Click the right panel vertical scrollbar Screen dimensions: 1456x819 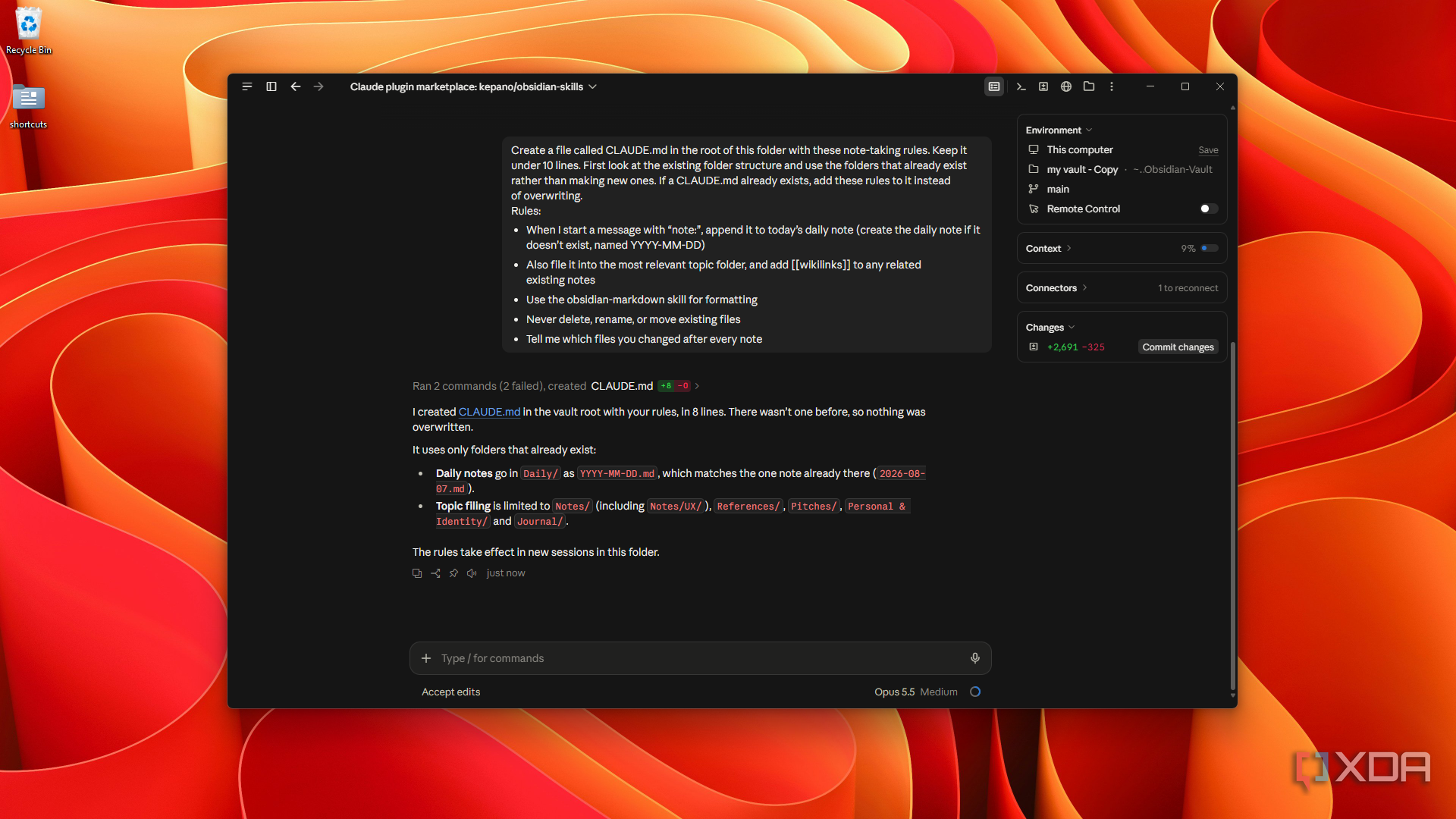coord(1233,516)
